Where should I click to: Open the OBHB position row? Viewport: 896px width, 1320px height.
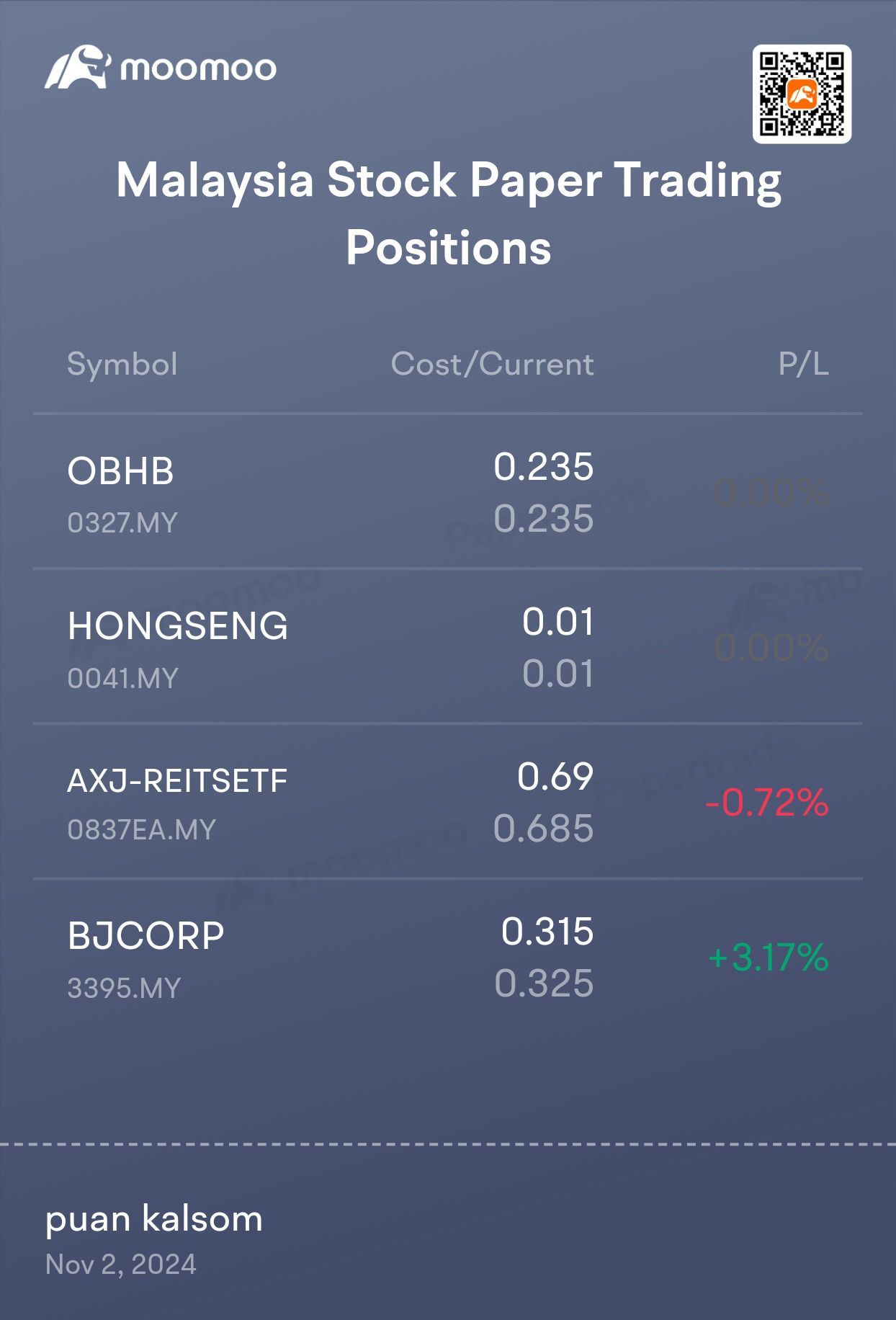click(x=448, y=492)
